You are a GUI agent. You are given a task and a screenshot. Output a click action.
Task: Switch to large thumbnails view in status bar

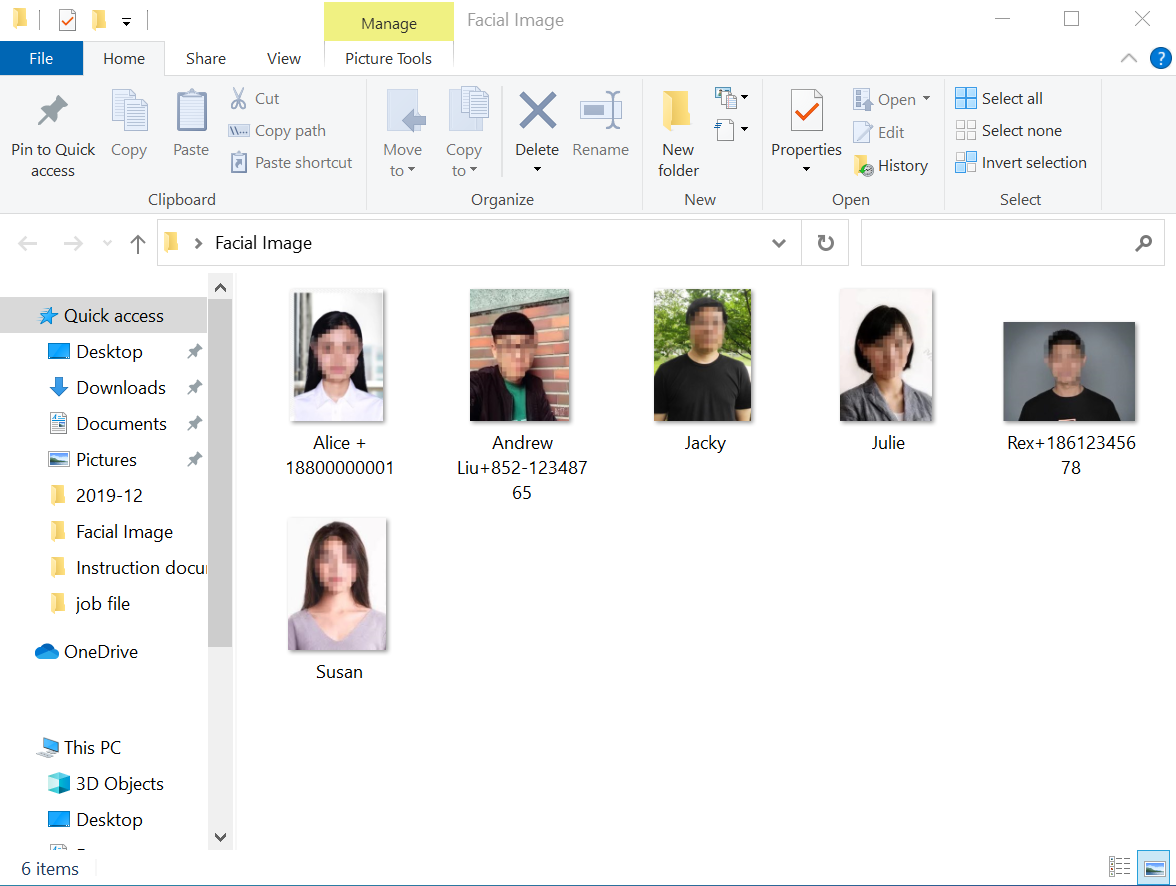[x=1155, y=867]
